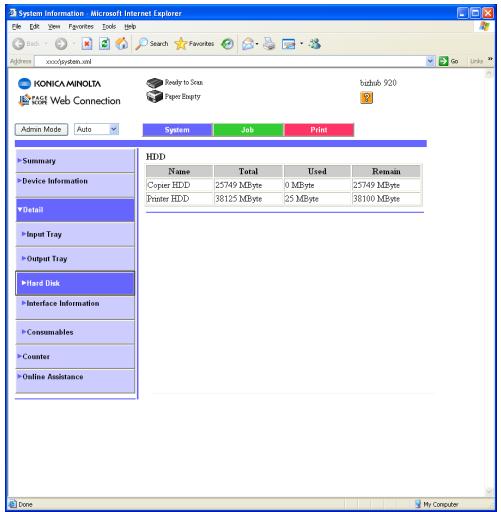Viewport: 501px width, 512px height.
Task: Click the PageScope Web Connection logo
Action: 69,100
